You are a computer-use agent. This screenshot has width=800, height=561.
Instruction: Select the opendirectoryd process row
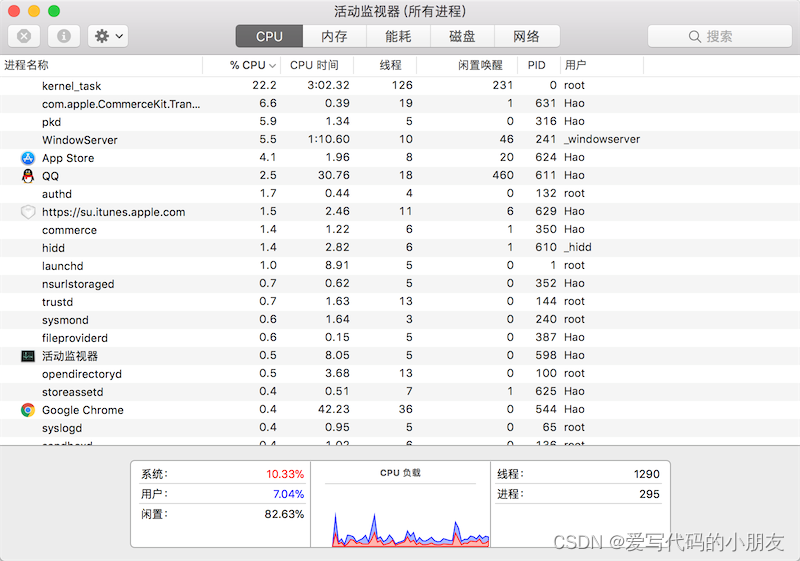pyautogui.click(x=400, y=373)
